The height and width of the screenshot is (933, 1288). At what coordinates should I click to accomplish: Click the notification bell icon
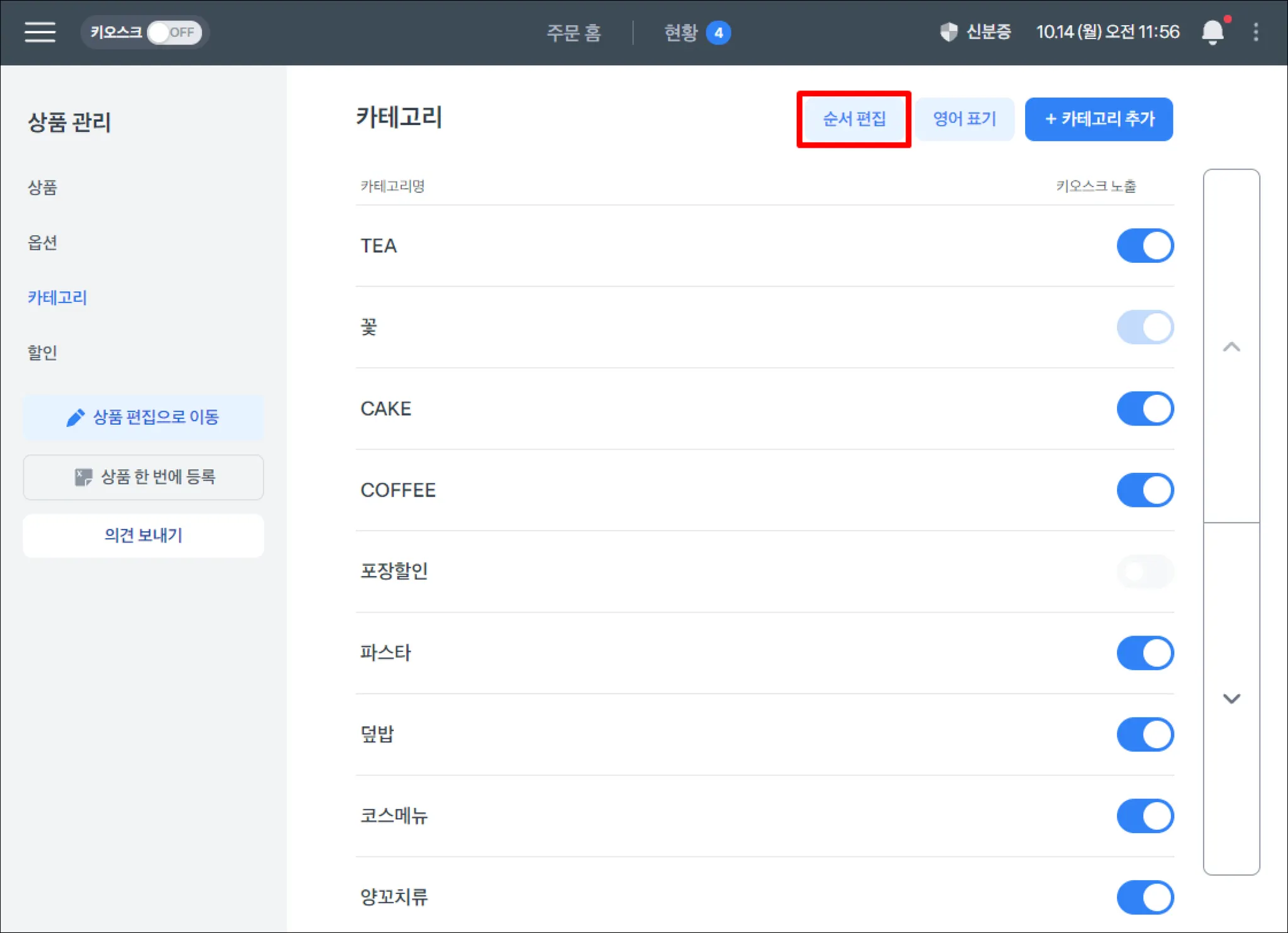[1212, 32]
